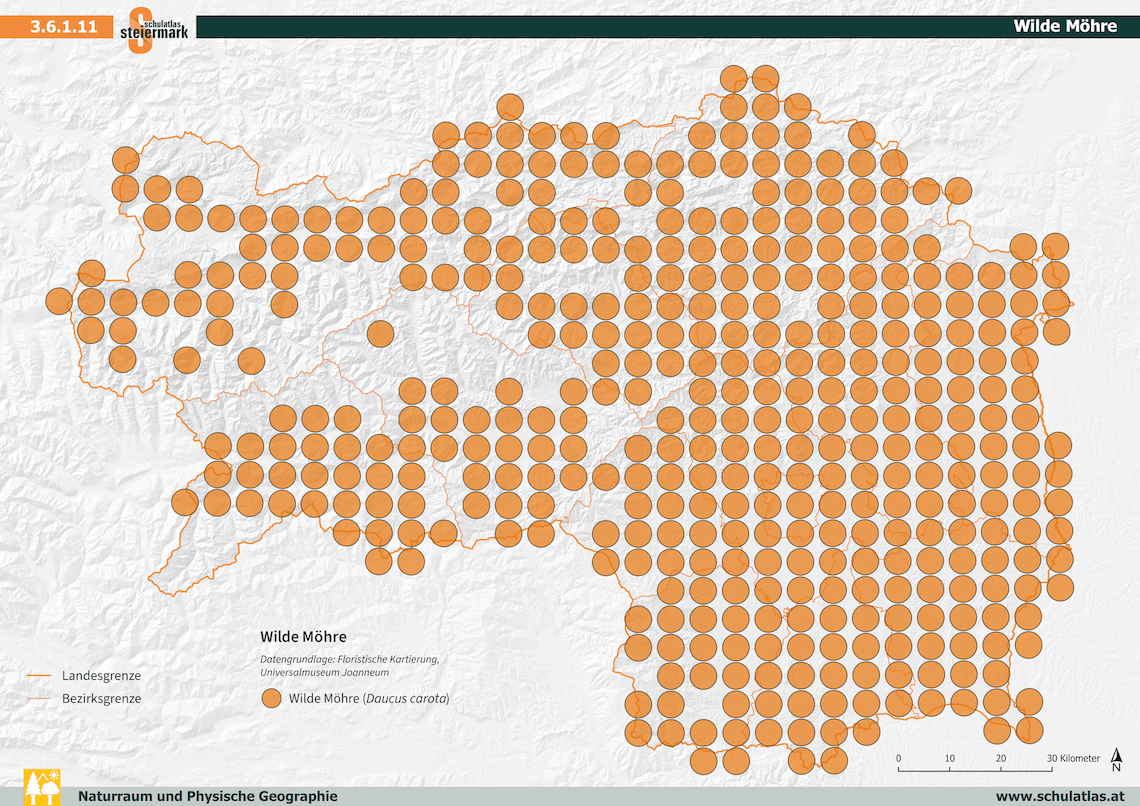Select the 3.6.1.11 map number label
Viewport: 1140px width, 806px height.
pyautogui.click(x=64, y=27)
